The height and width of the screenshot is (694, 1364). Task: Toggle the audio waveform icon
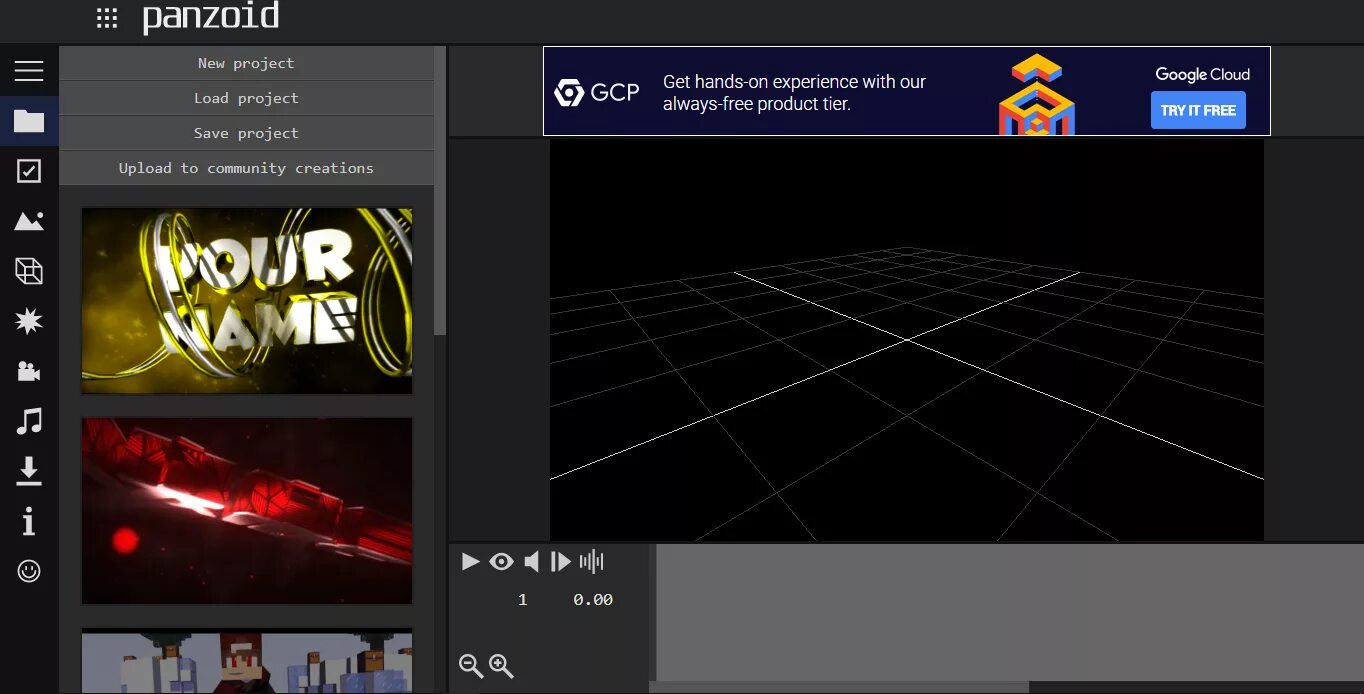coord(592,561)
